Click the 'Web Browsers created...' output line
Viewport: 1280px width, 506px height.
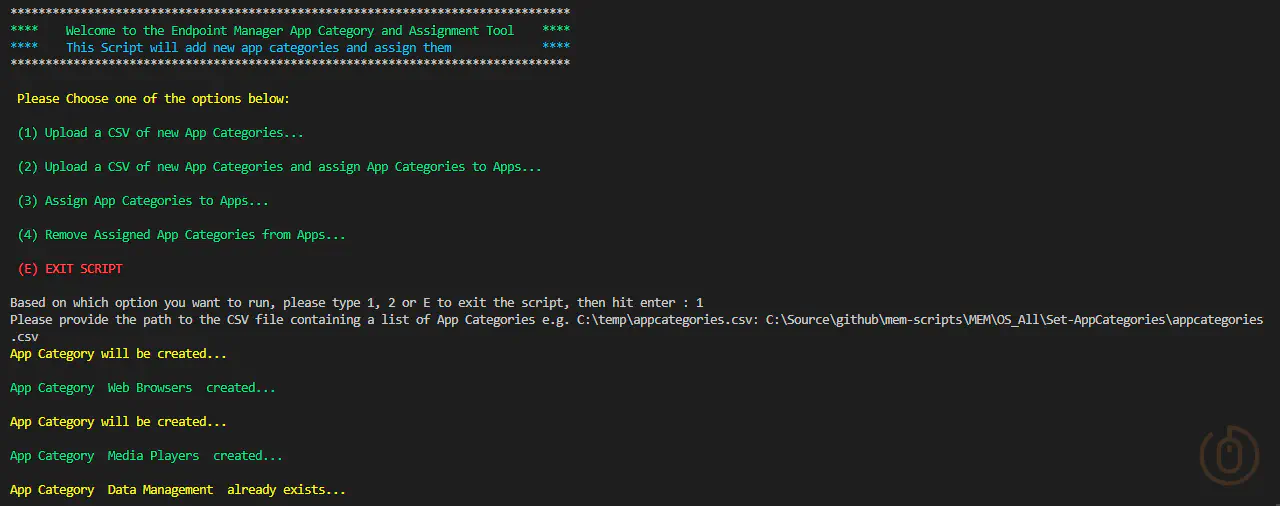[x=142, y=388]
